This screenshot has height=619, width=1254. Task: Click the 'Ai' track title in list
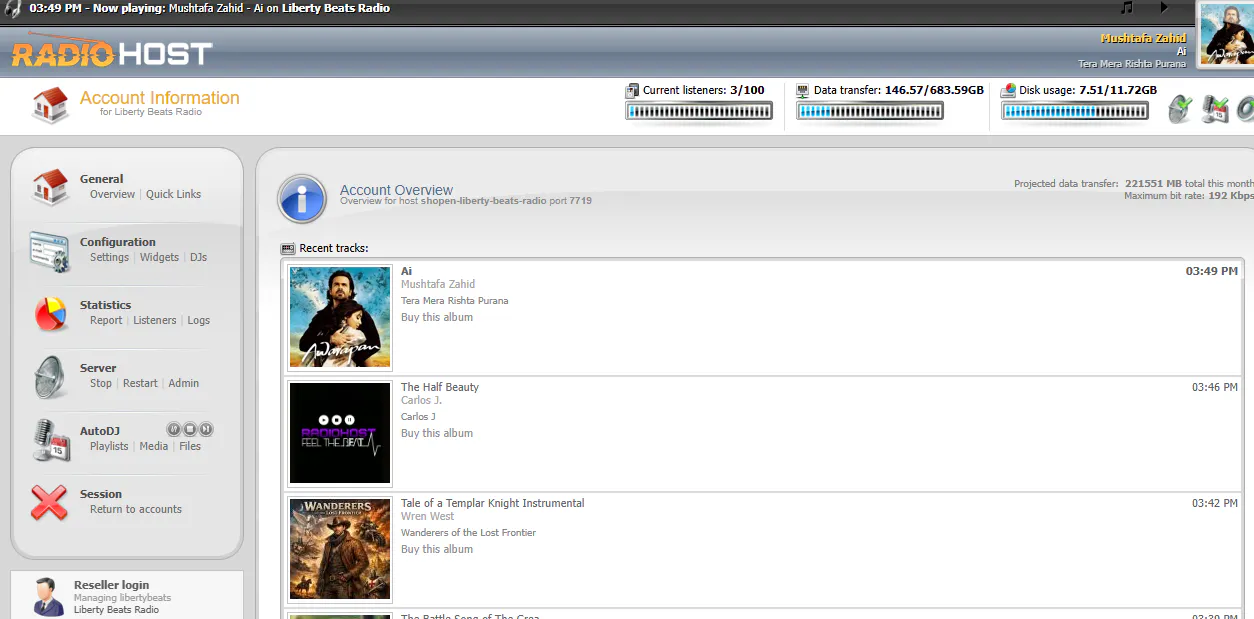point(406,271)
